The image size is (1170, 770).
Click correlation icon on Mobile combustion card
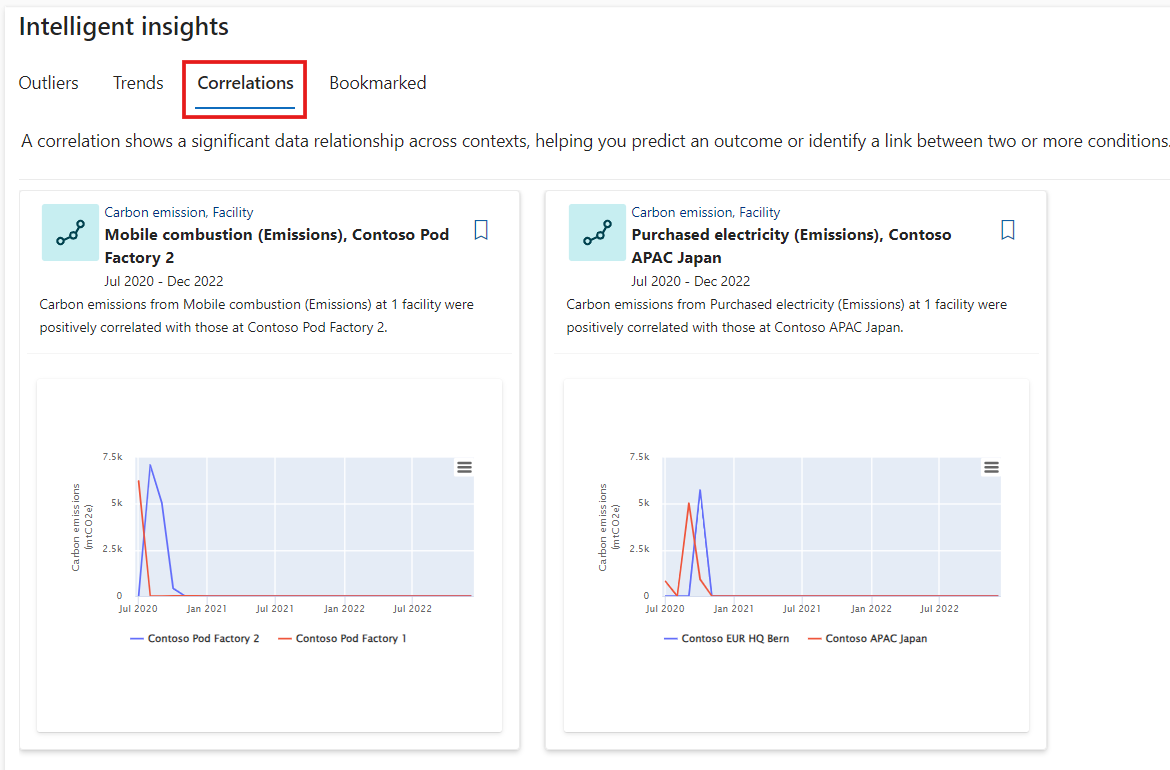click(70, 233)
